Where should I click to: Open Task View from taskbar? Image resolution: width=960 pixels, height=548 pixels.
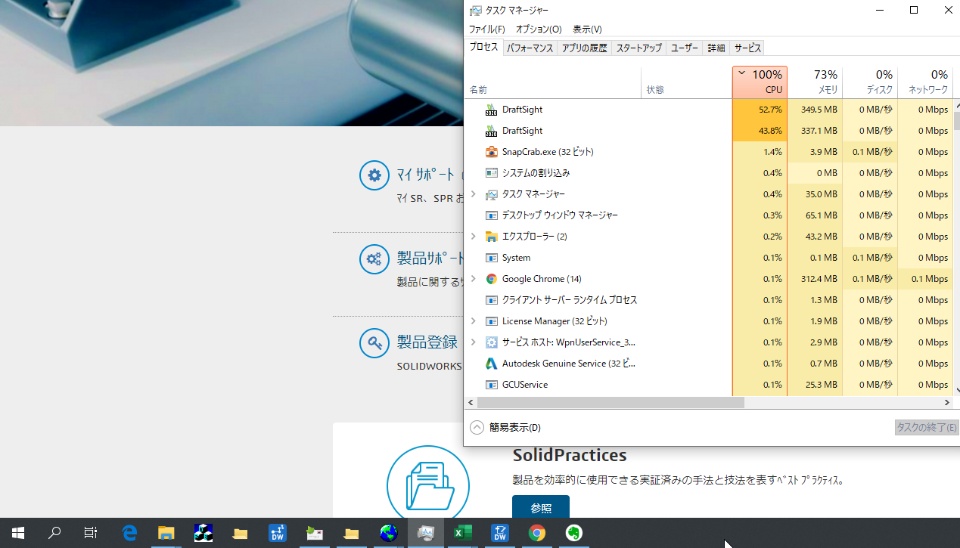[91, 533]
